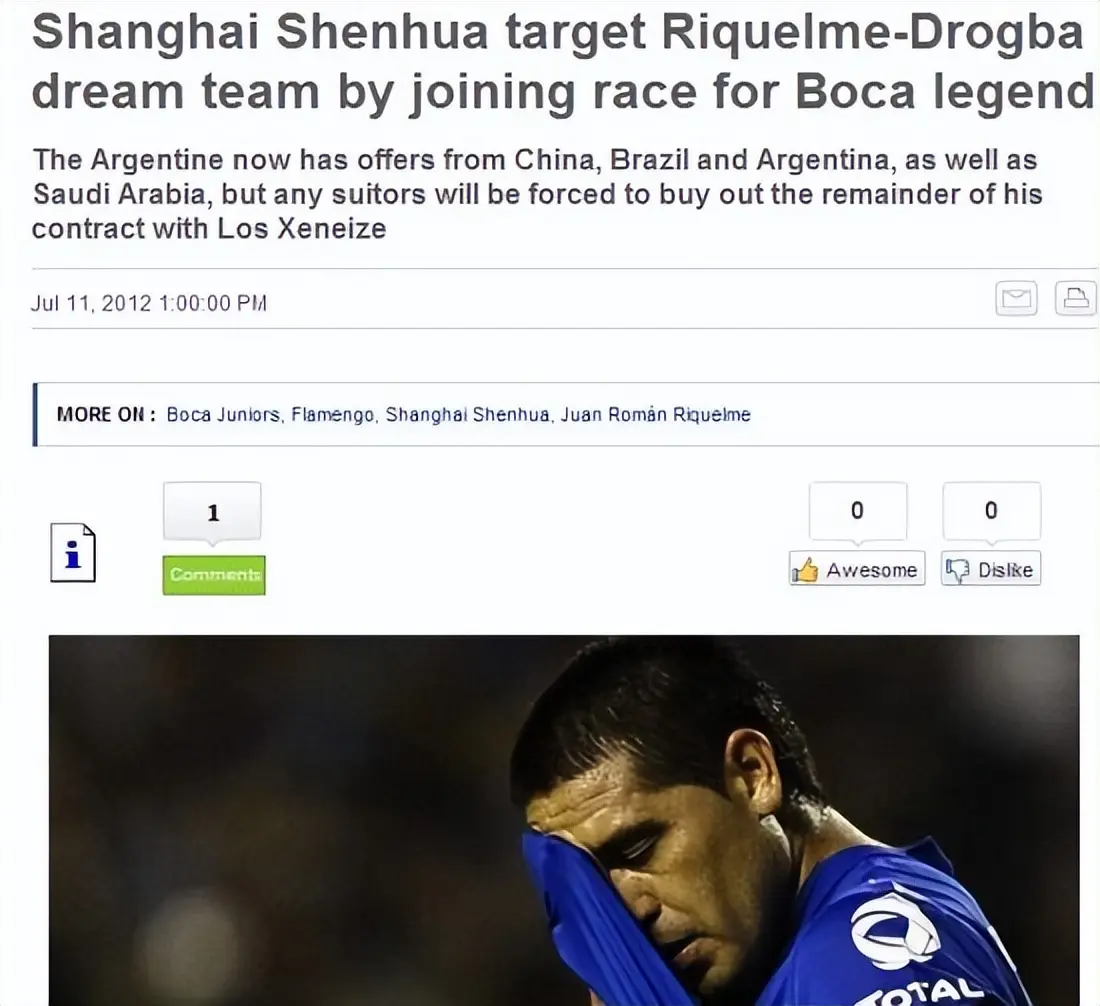Click the Awesome button label
Viewport: 1100px width, 1006px height.
tap(871, 570)
